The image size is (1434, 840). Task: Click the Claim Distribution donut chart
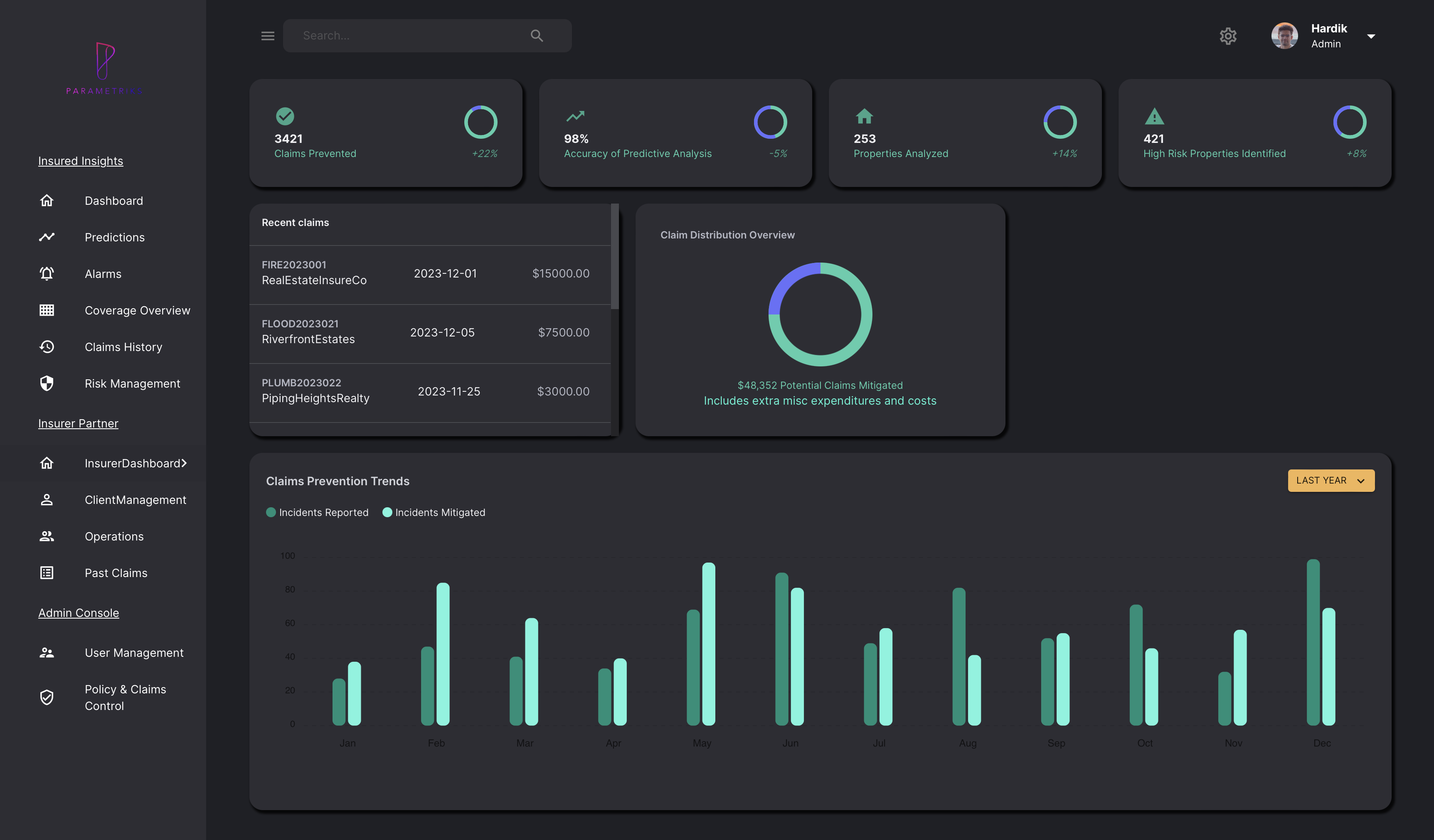[x=819, y=314]
